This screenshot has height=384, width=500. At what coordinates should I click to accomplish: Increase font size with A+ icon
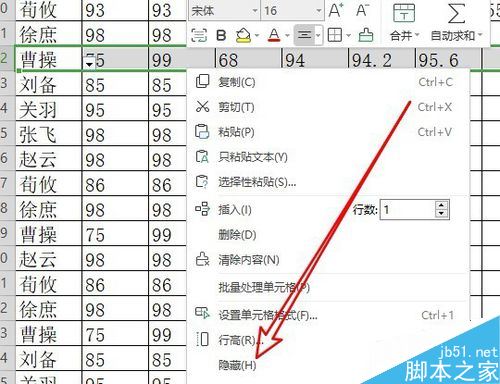tap(336, 10)
